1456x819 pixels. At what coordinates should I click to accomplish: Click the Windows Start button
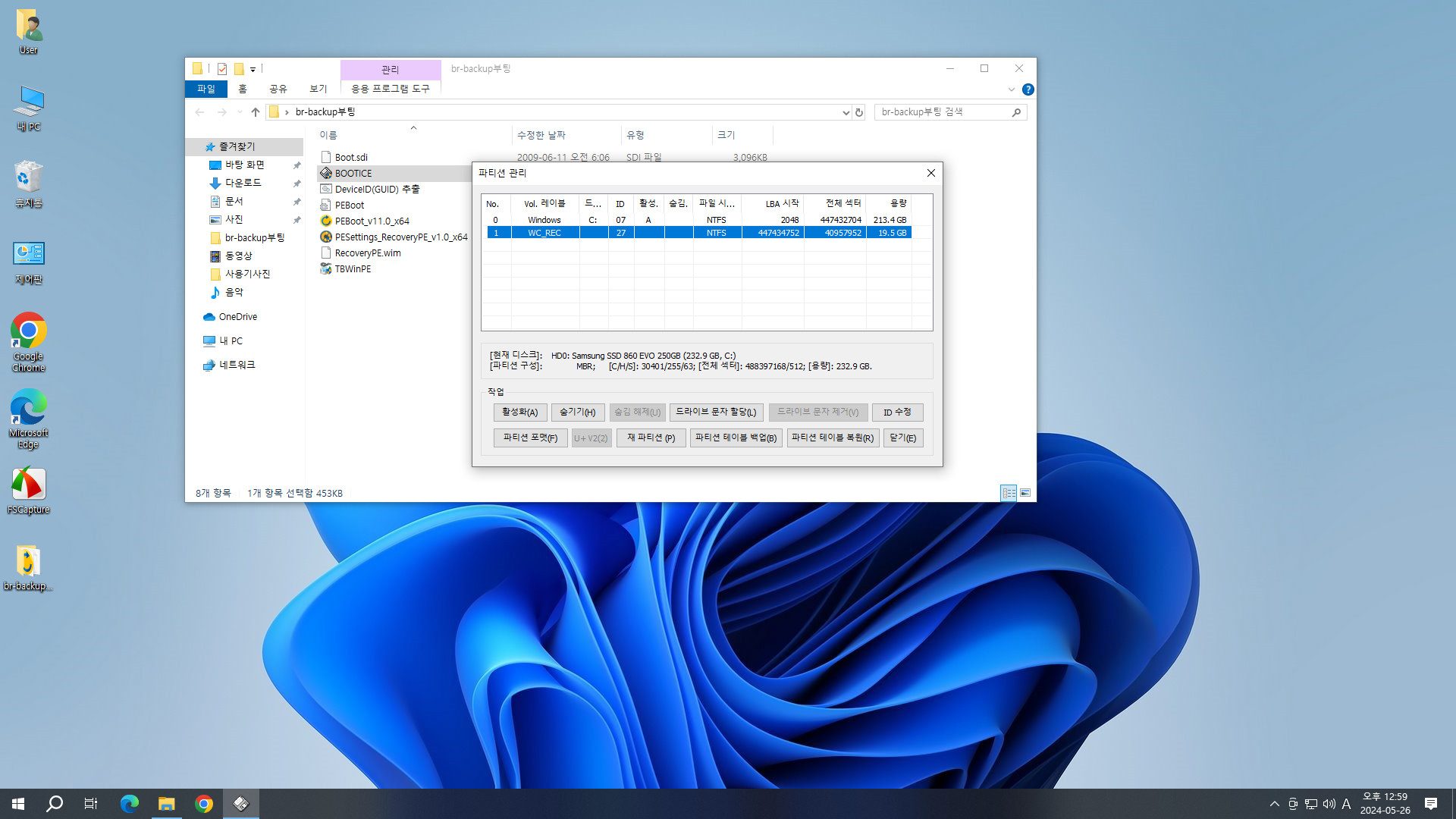(18, 804)
